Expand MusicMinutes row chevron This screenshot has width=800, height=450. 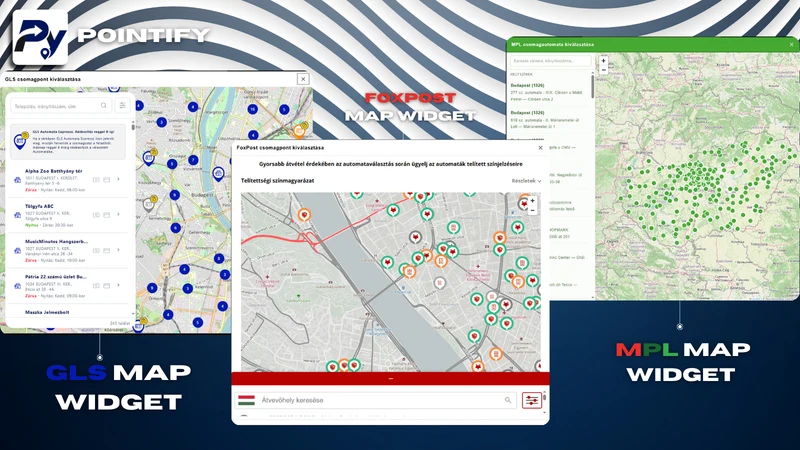click(x=118, y=249)
